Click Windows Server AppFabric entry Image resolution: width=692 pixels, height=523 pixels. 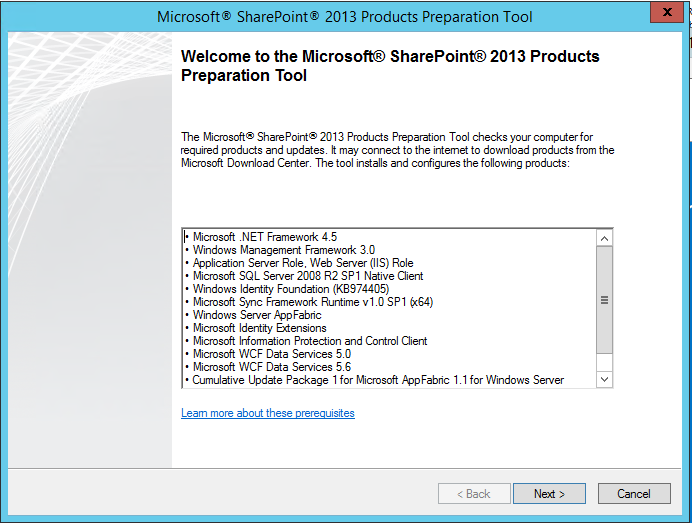[x=257, y=315]
